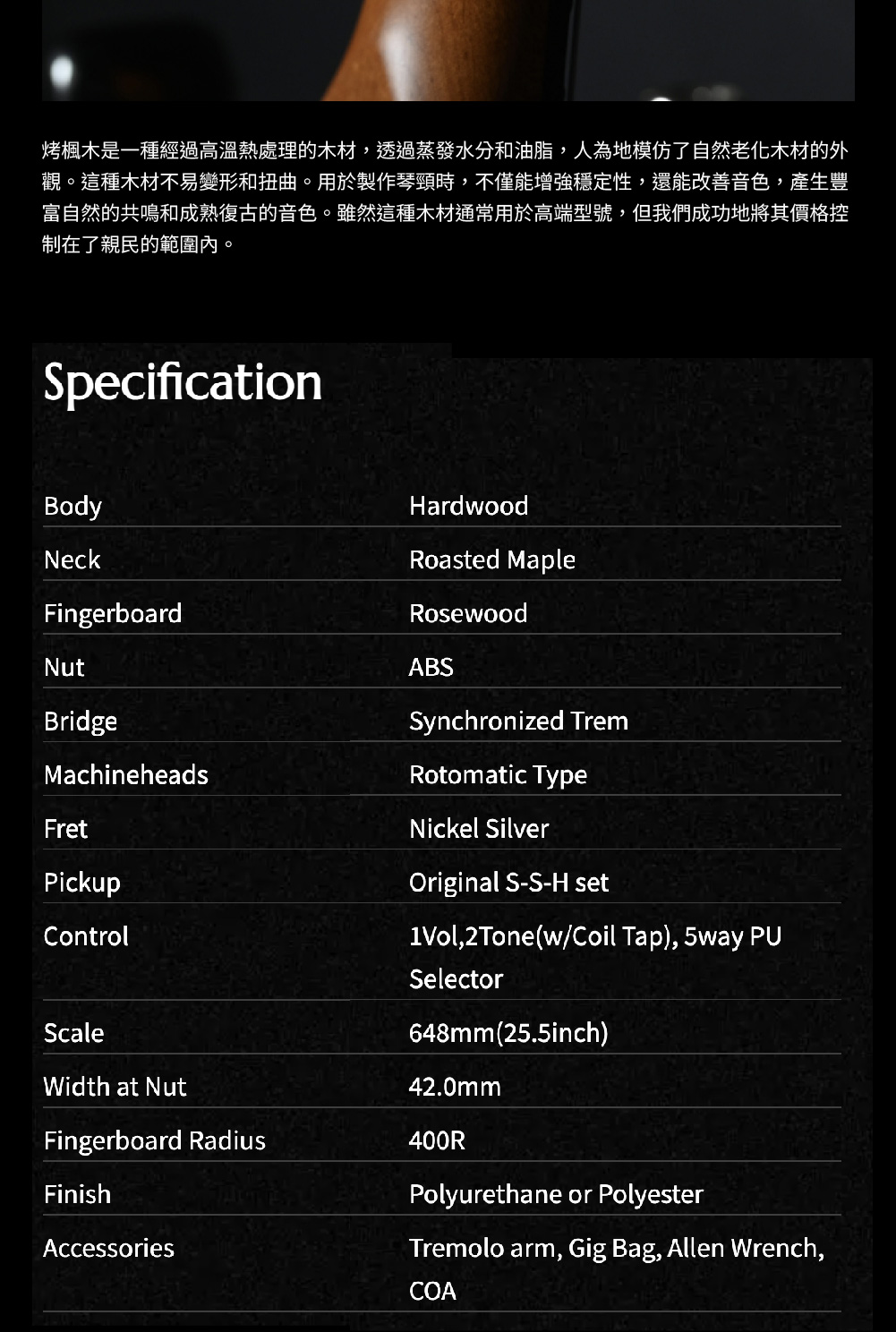Image resolution: width=896 pixels, height=1332 pixels.
Task: Select the Roasted Maple neck value
Action: (x=492, y=559)
